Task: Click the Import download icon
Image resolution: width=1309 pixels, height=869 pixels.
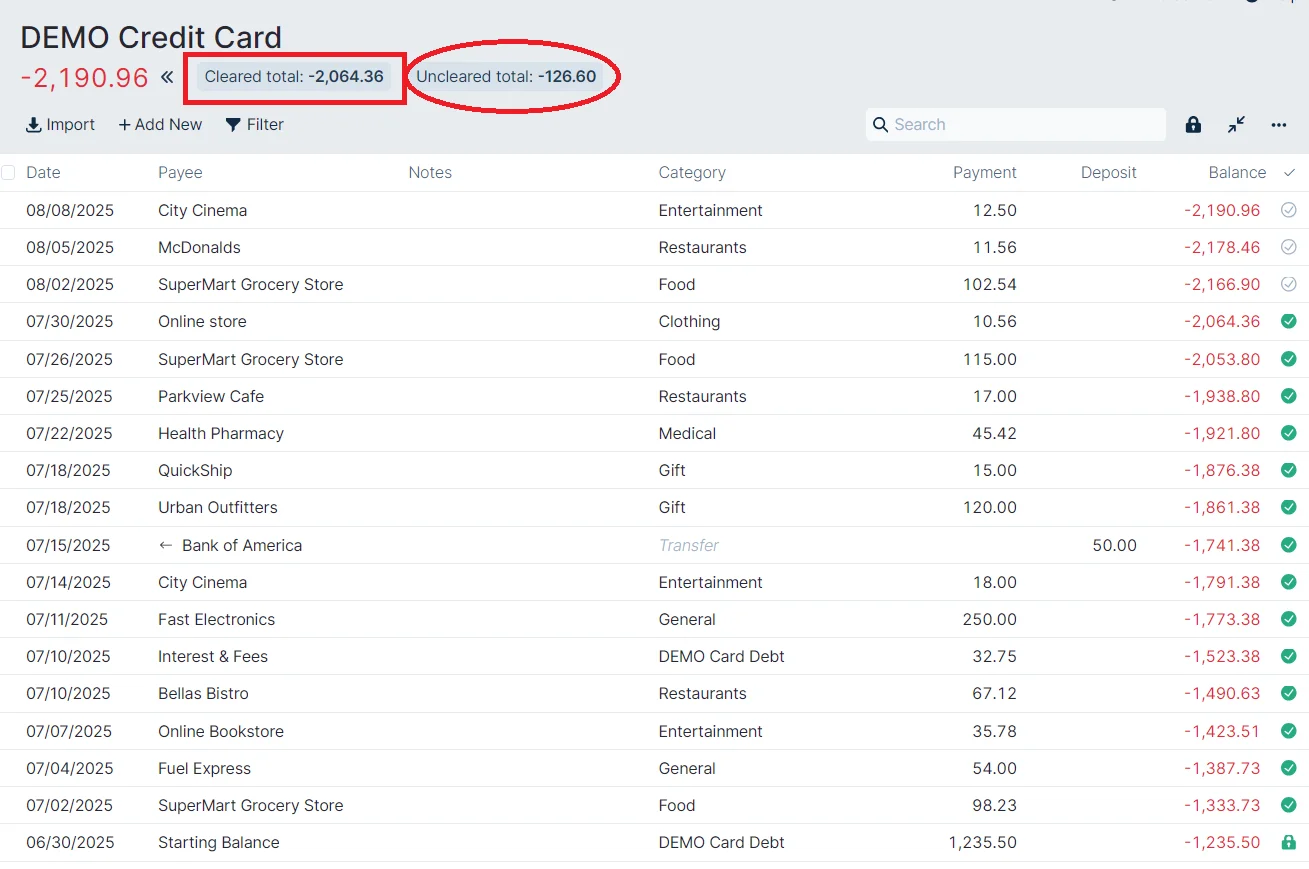Action: point(34,125)
